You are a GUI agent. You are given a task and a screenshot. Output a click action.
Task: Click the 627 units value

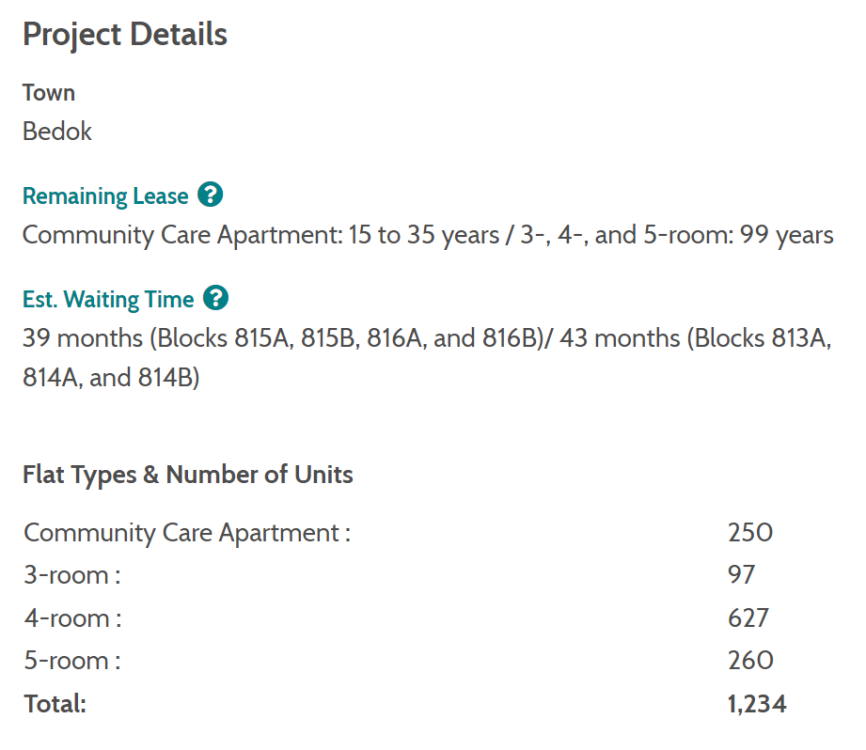(748, 619)
